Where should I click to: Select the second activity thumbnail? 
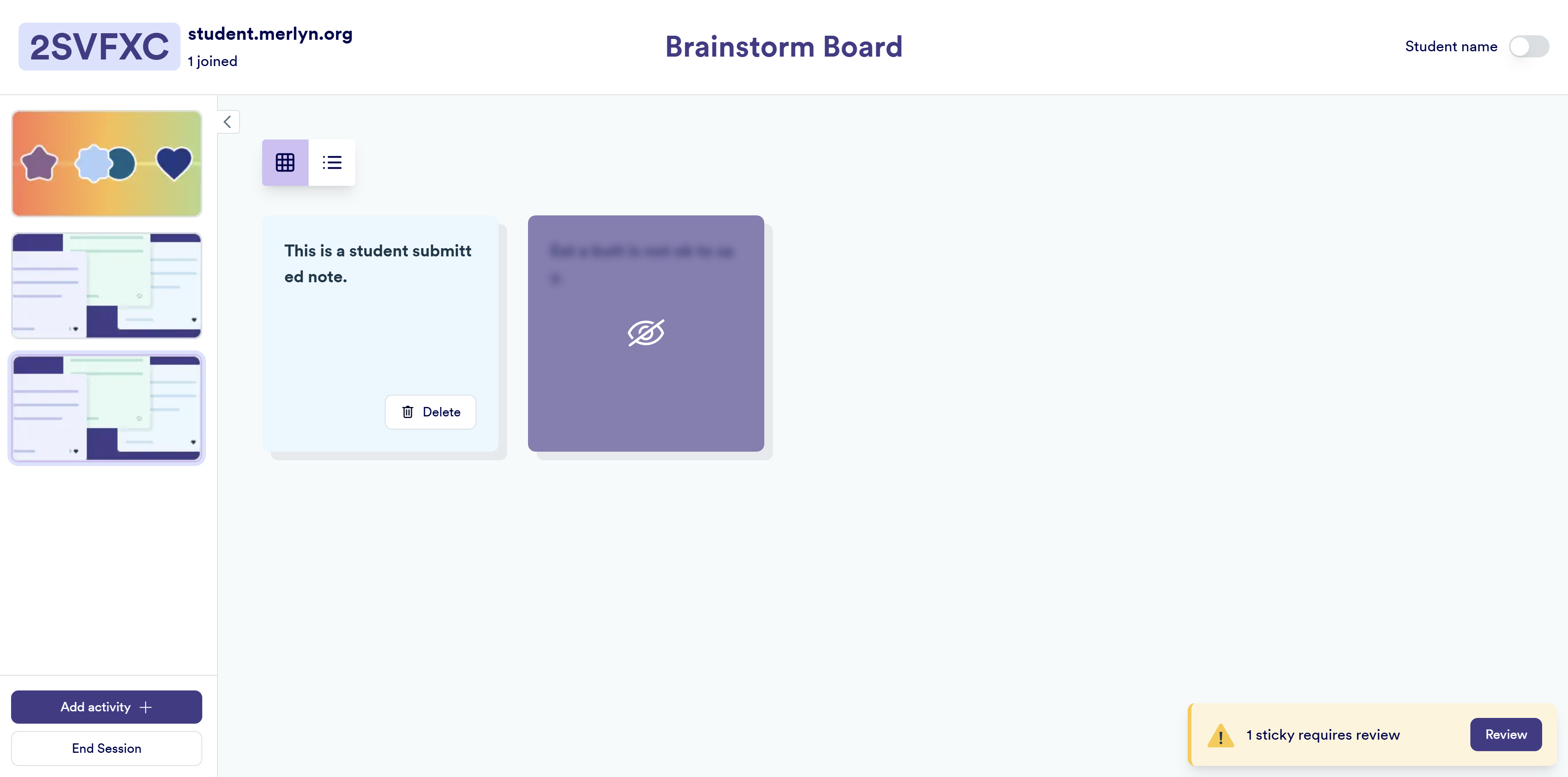[107, 286]
